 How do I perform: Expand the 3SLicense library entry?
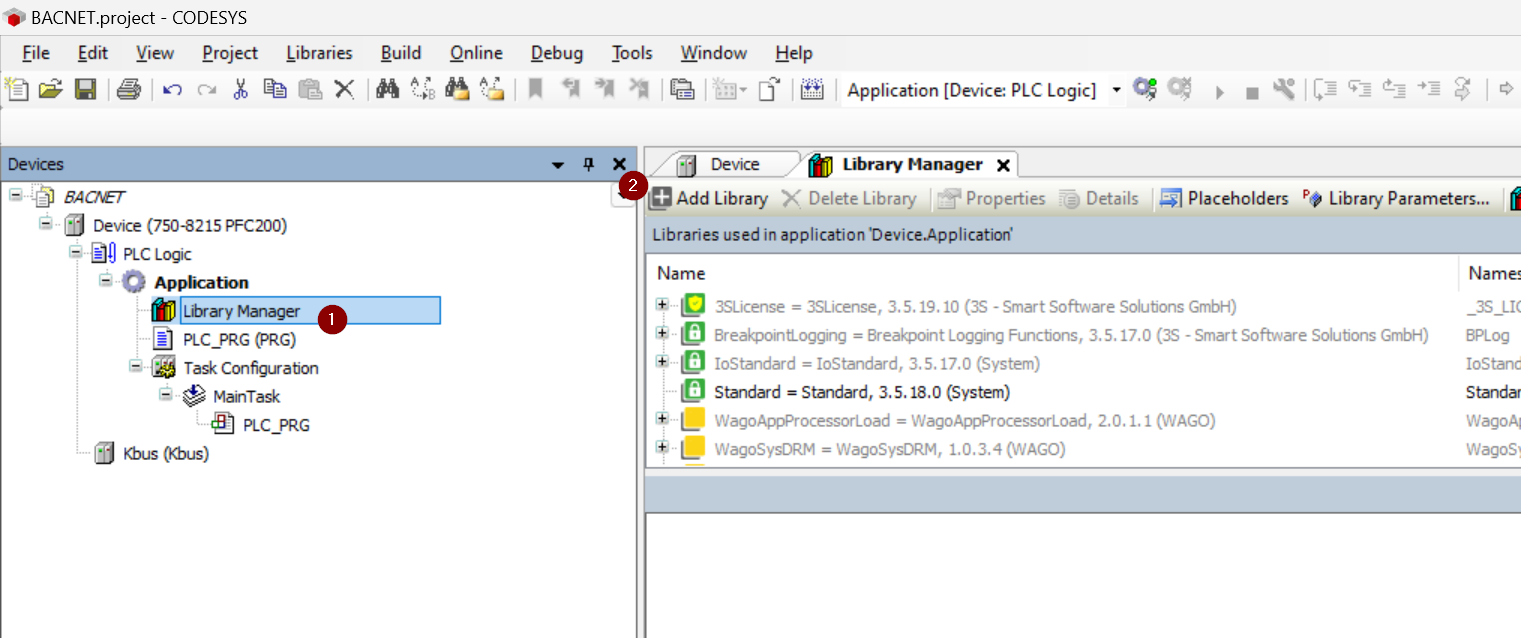point(662,304)
